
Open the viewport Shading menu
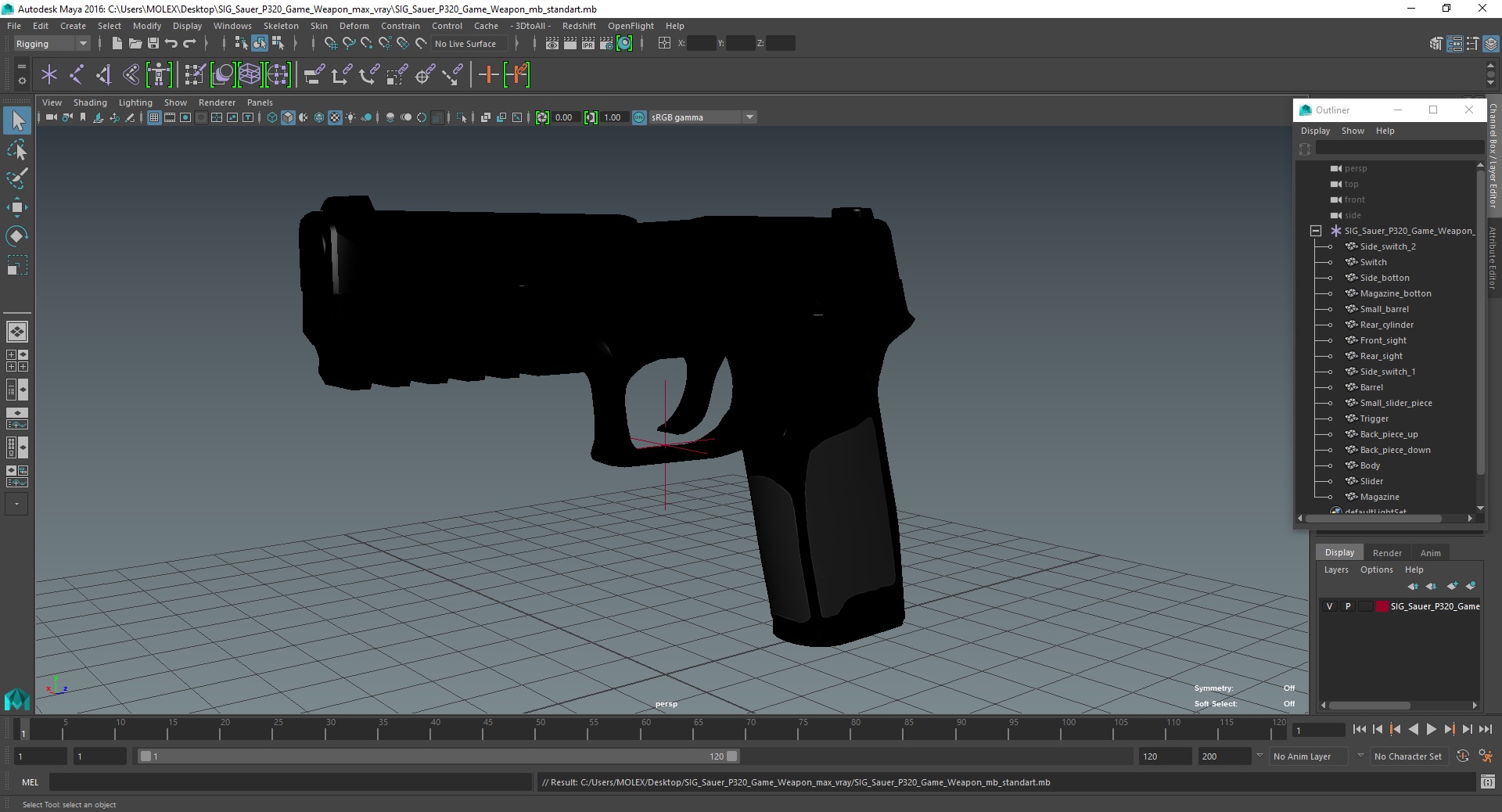coord(90,102)
